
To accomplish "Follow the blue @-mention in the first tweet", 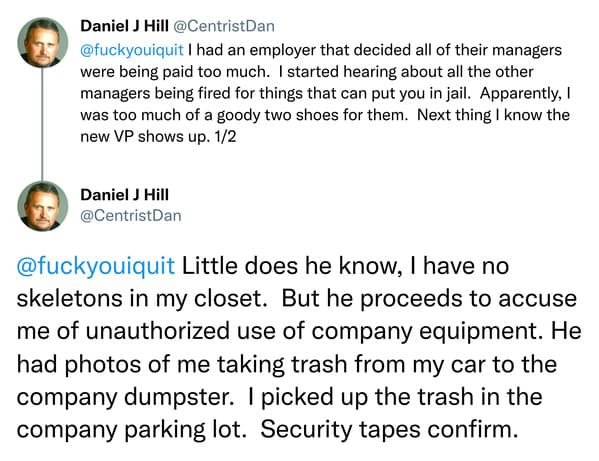I will (x=132, y=50).
